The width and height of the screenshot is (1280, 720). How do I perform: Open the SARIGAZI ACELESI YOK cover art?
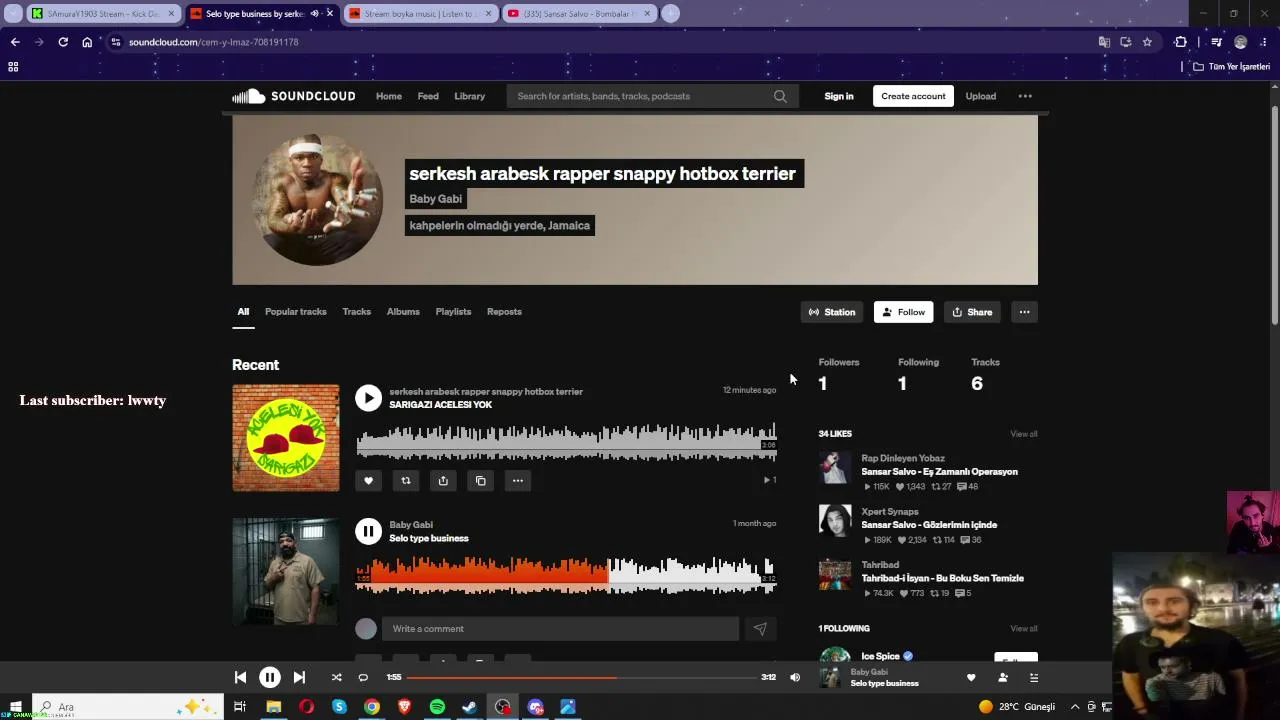click(x=286, y=438)
